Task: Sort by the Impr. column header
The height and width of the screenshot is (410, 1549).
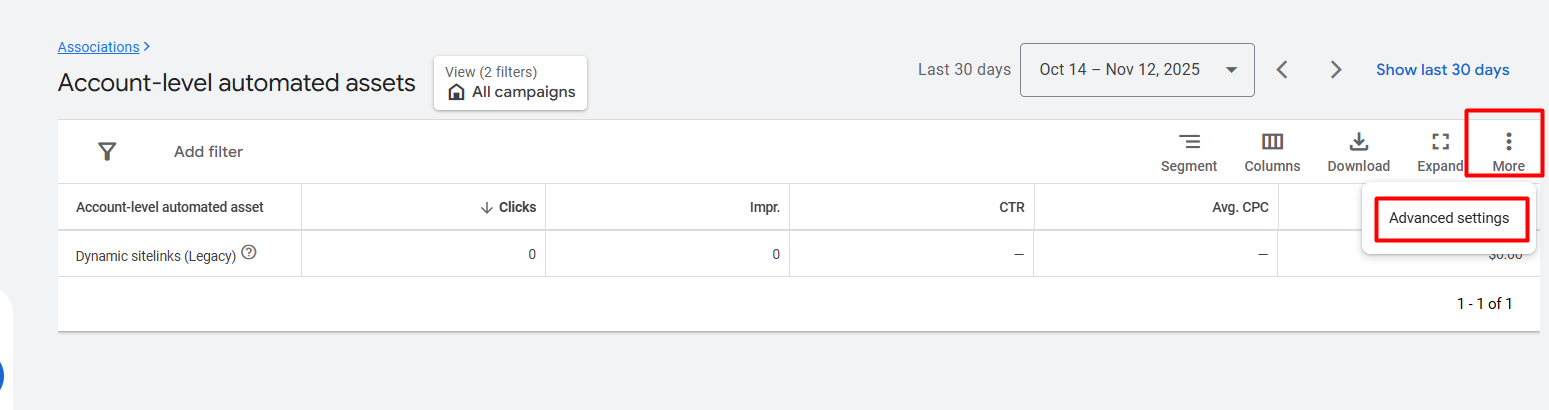Action: (765, 207)
